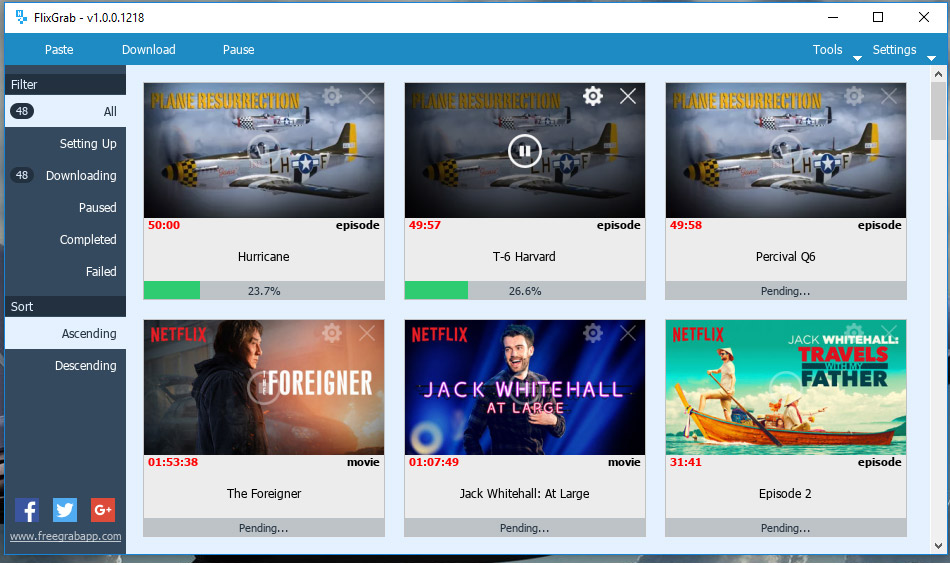Expand the Settings dropdown menu

903,50
